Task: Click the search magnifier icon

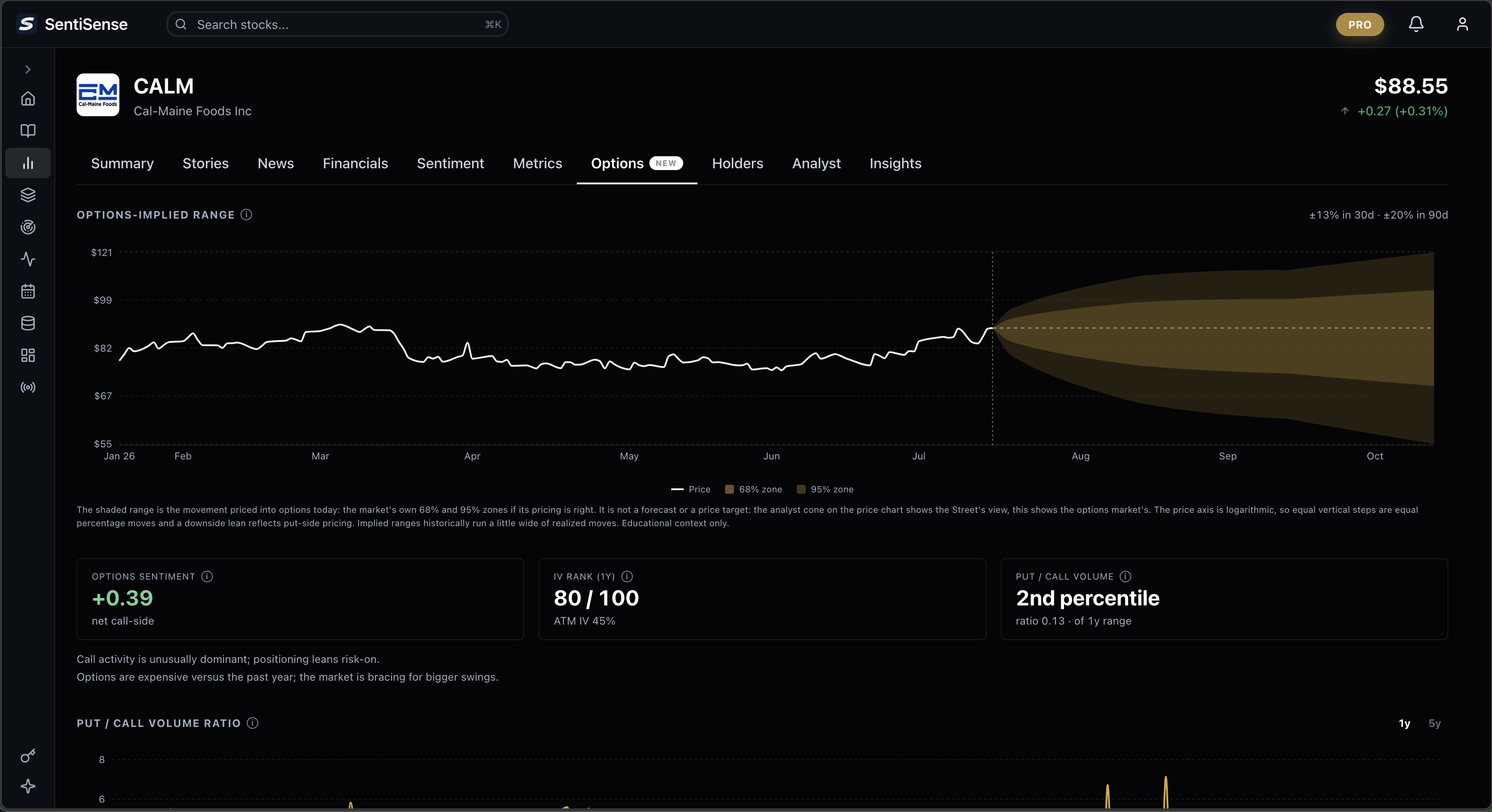Action: click(x=181, y=24)
